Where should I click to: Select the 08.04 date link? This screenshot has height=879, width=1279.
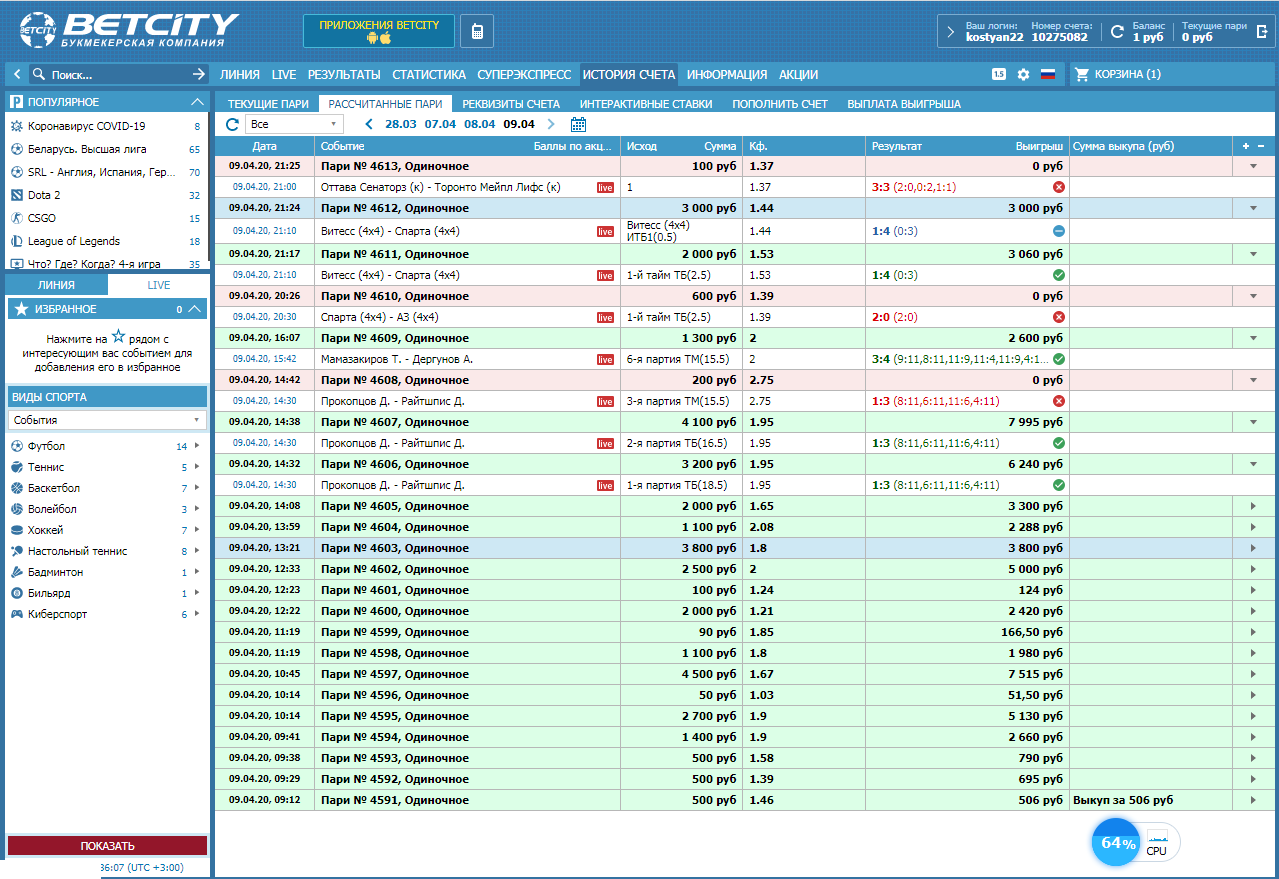(x=480, y=124)
